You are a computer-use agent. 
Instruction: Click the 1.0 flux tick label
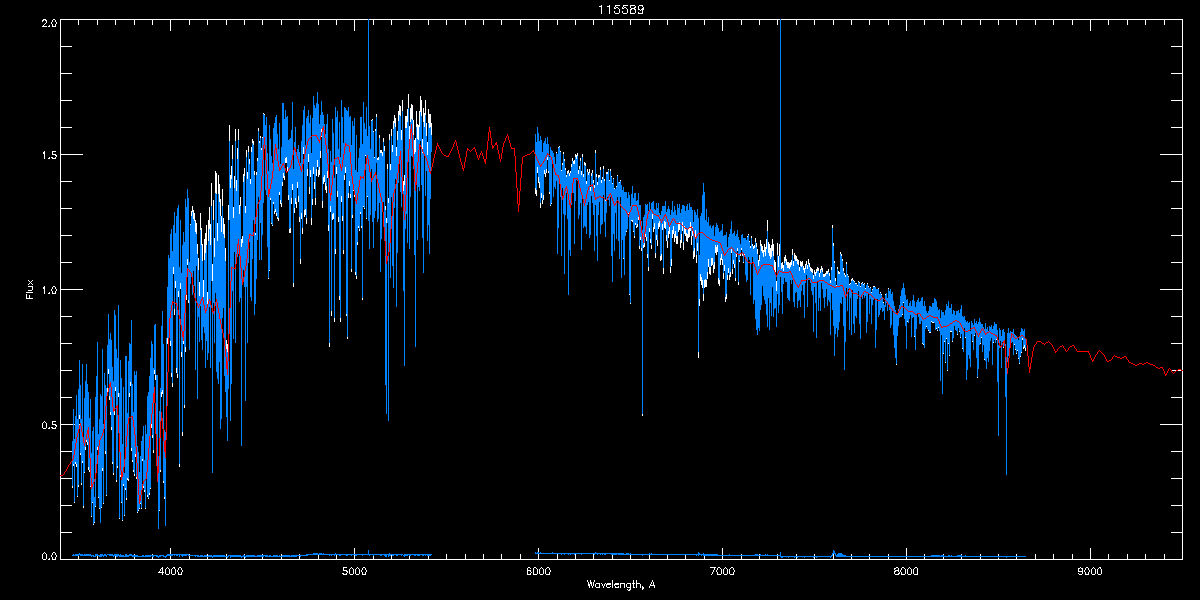click(48, 290)
